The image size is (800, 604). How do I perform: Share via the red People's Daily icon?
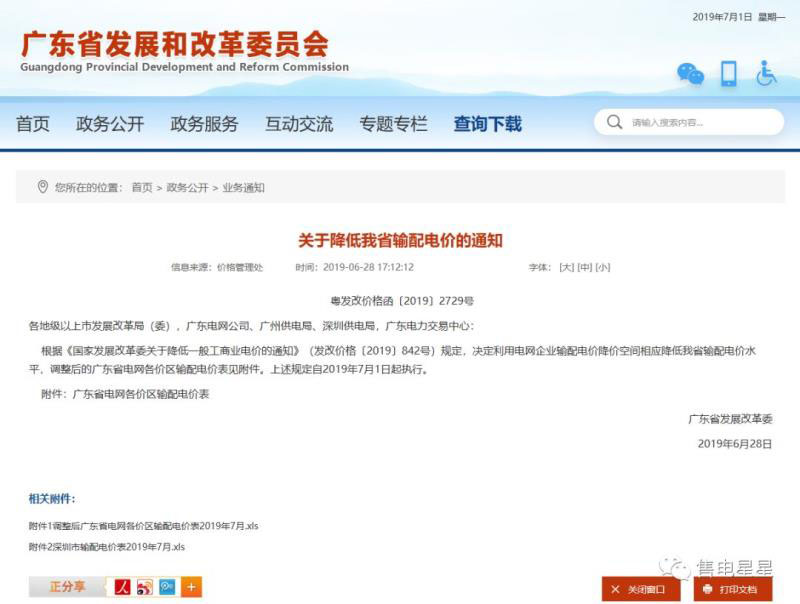click(123, 587)
